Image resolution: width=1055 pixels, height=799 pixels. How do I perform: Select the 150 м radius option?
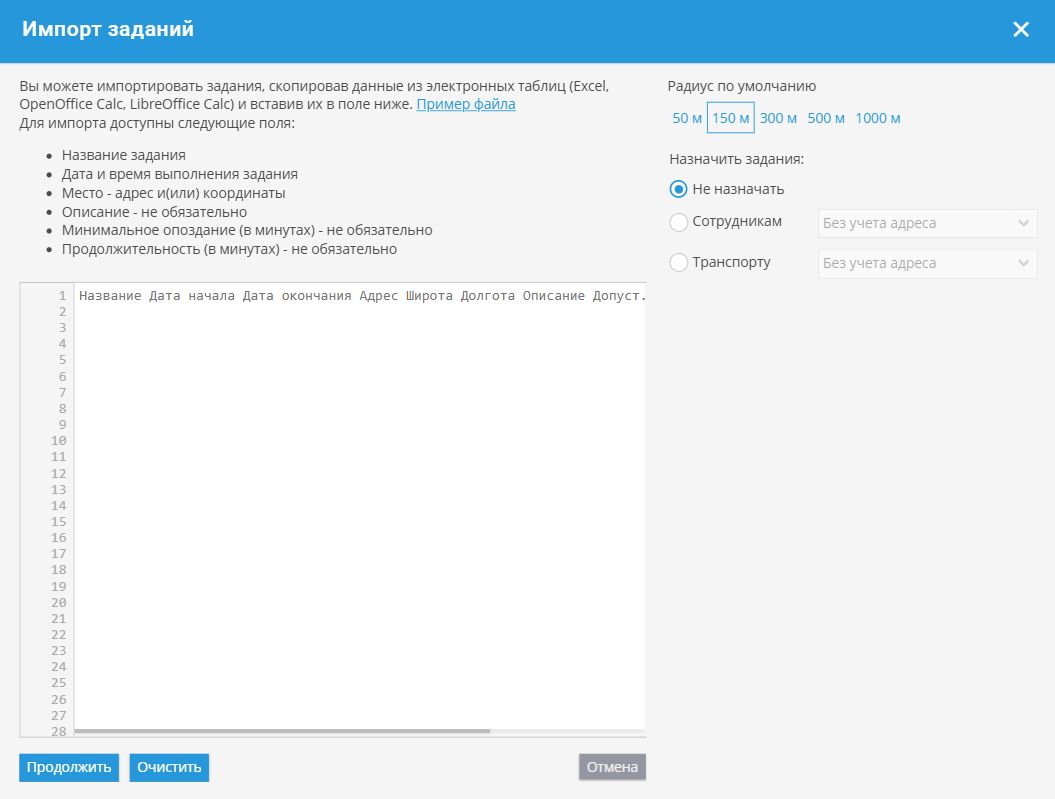pos(731,118)
